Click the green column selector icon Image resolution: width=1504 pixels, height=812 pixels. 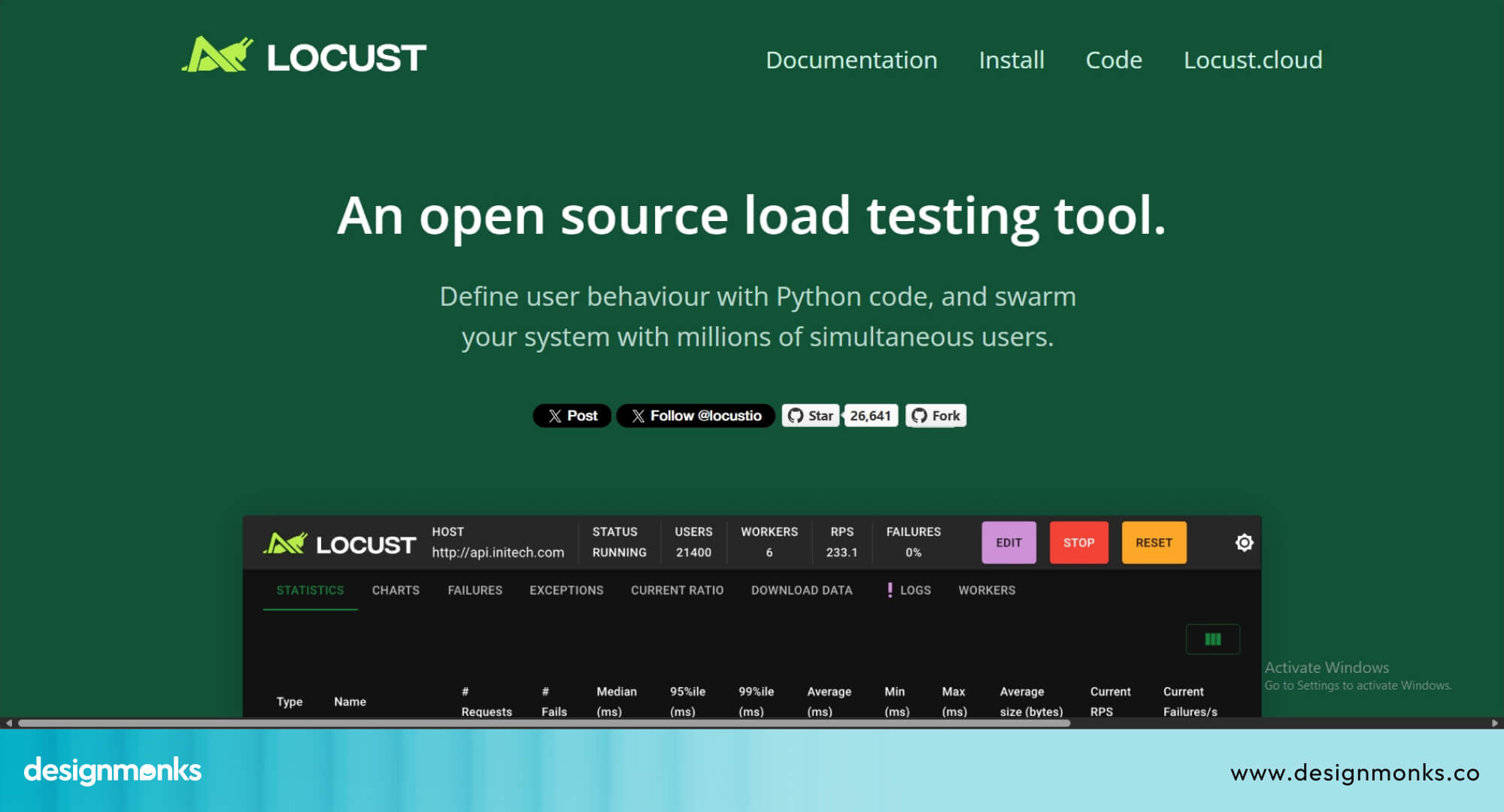point(1213,639)
